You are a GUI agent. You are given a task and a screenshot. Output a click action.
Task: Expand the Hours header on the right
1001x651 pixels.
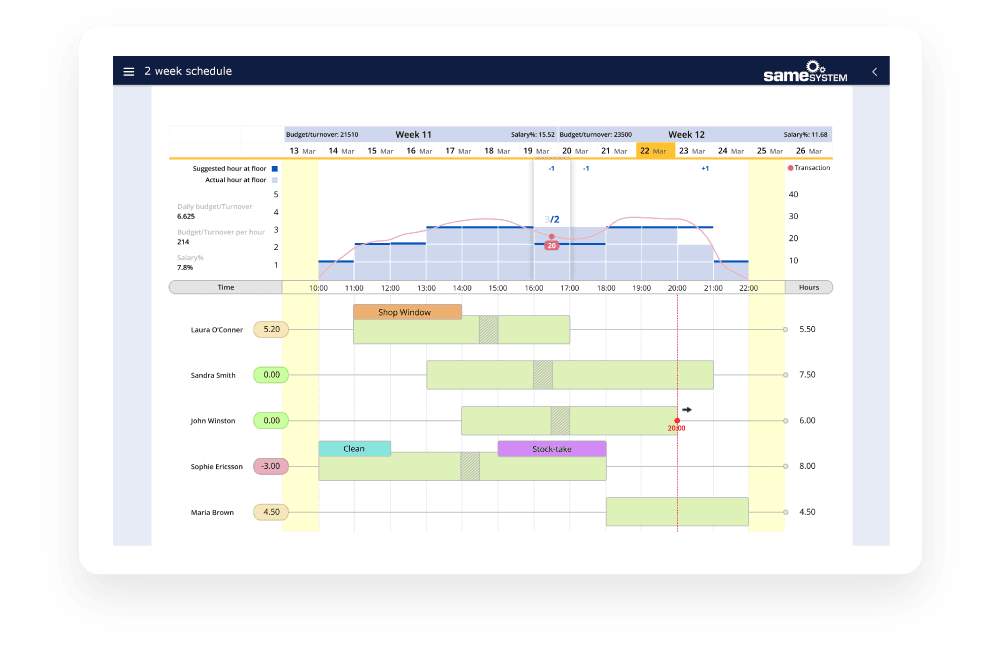808,287
